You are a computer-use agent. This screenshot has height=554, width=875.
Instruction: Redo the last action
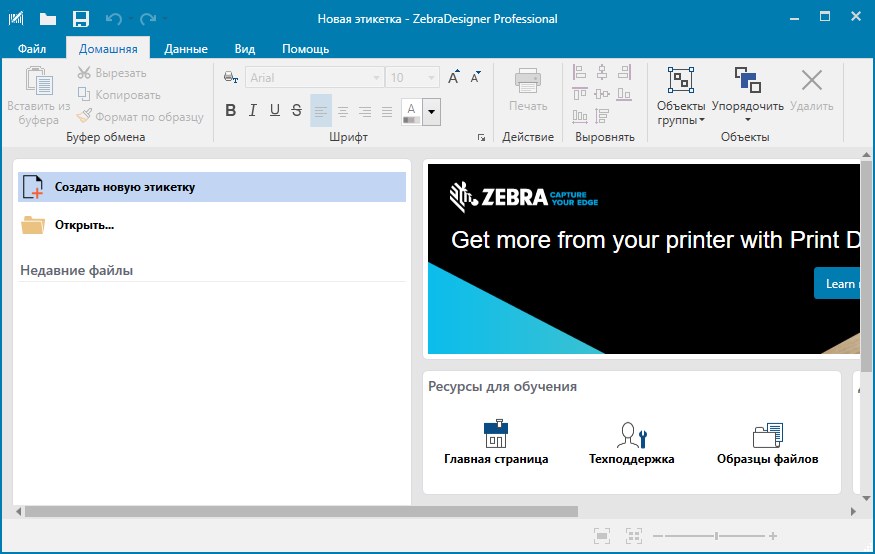(x=147, y=19)
